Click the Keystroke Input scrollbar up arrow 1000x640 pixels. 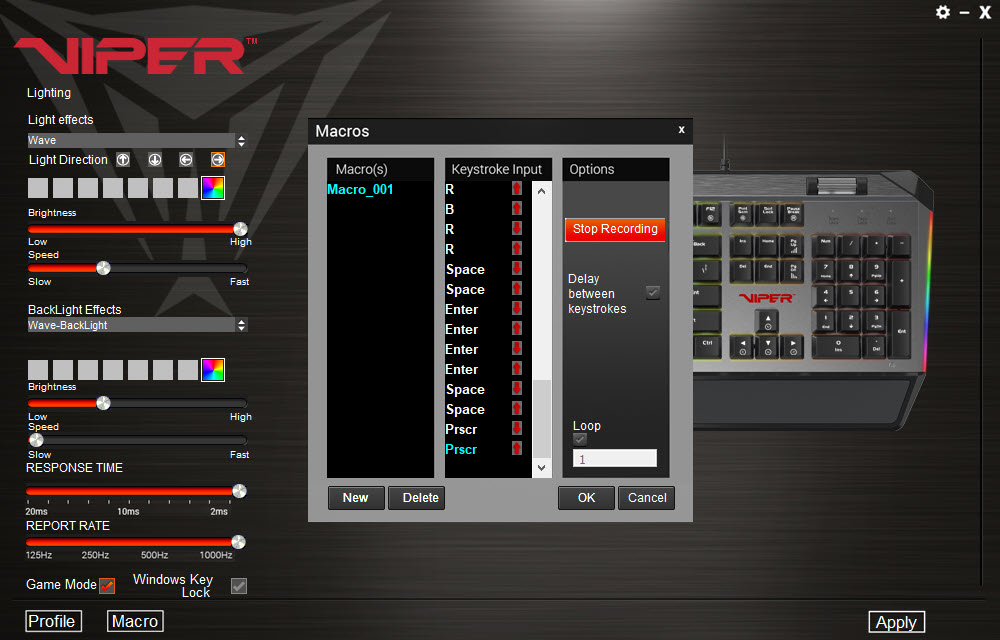point(541,191)
